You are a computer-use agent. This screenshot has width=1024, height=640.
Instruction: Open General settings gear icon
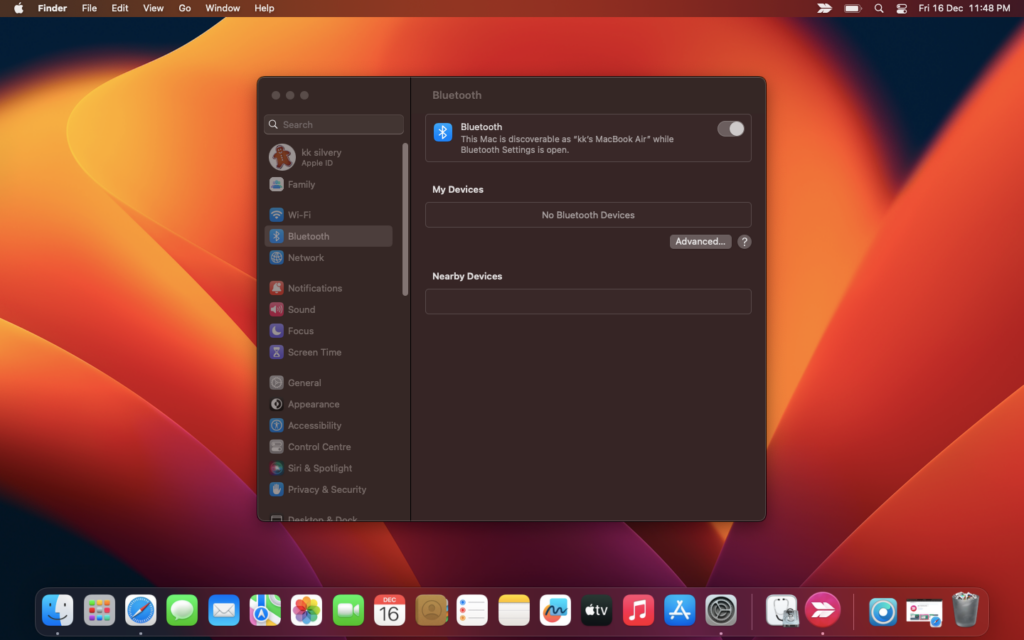(x=276, y=383)
